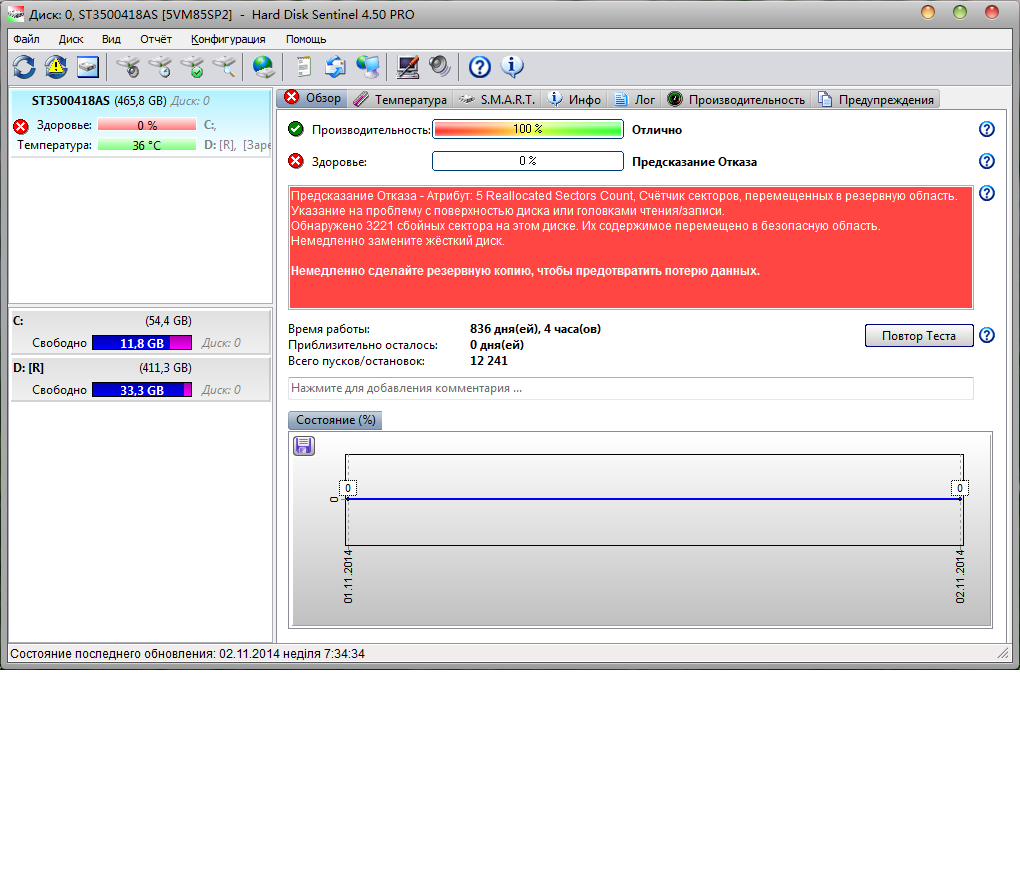Open the Предупреждения tab

click(x=876, y=99)
